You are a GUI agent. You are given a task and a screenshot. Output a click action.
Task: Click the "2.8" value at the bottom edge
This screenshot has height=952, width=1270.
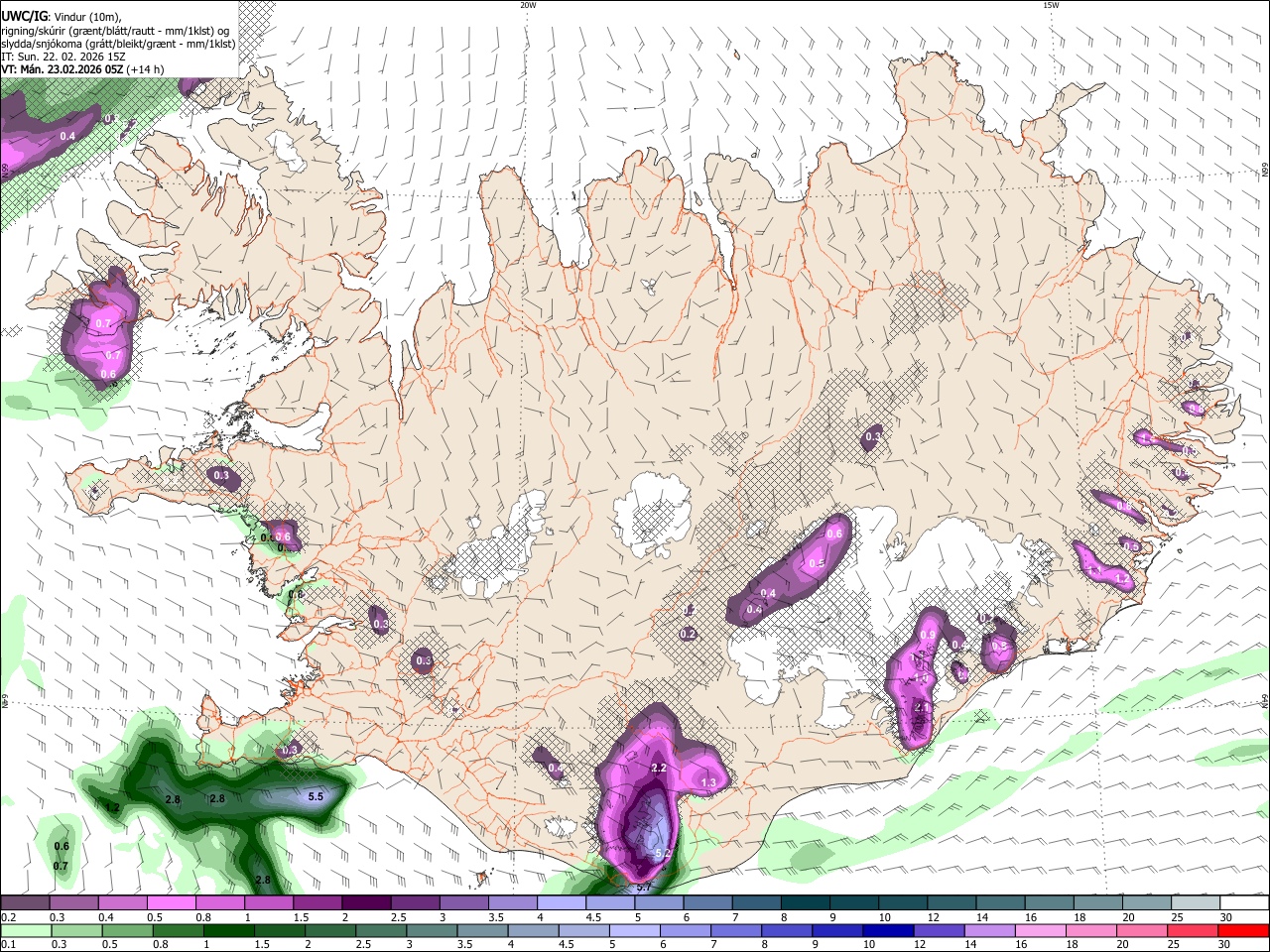click(263, 880)
